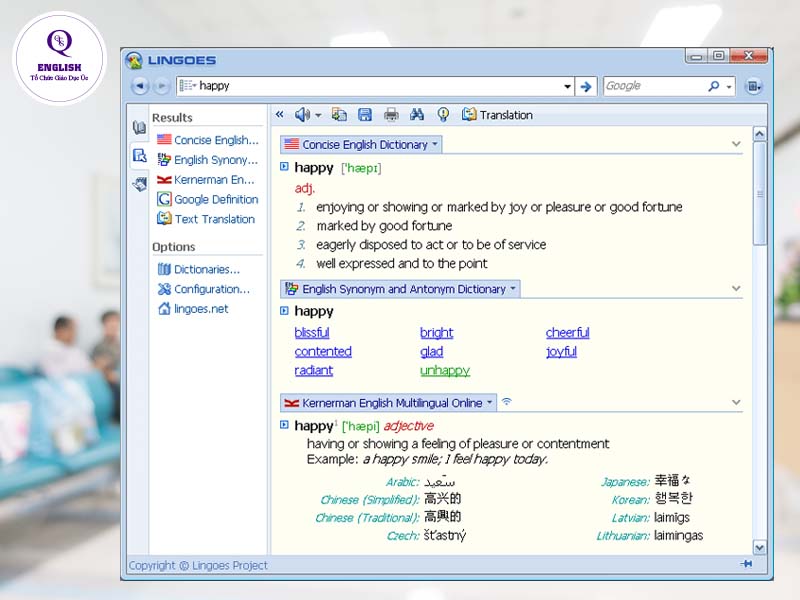Image resolution: width=800 pixels, height=600 pixels.
Task: Click the red adj. part-of-speech label
Action: [x=305, y=188]
